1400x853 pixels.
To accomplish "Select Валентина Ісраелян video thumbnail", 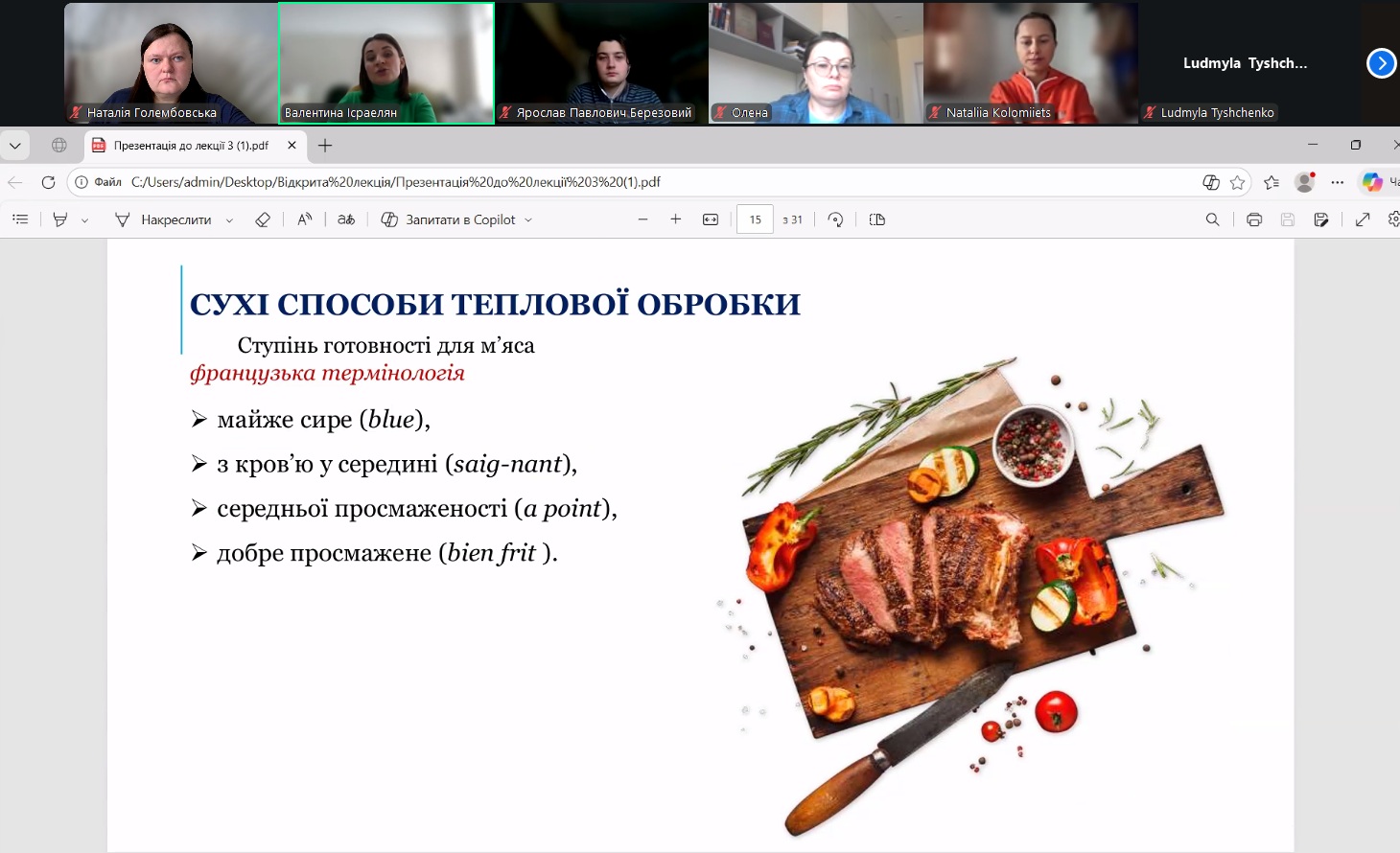I will click(x=386, y=63).
